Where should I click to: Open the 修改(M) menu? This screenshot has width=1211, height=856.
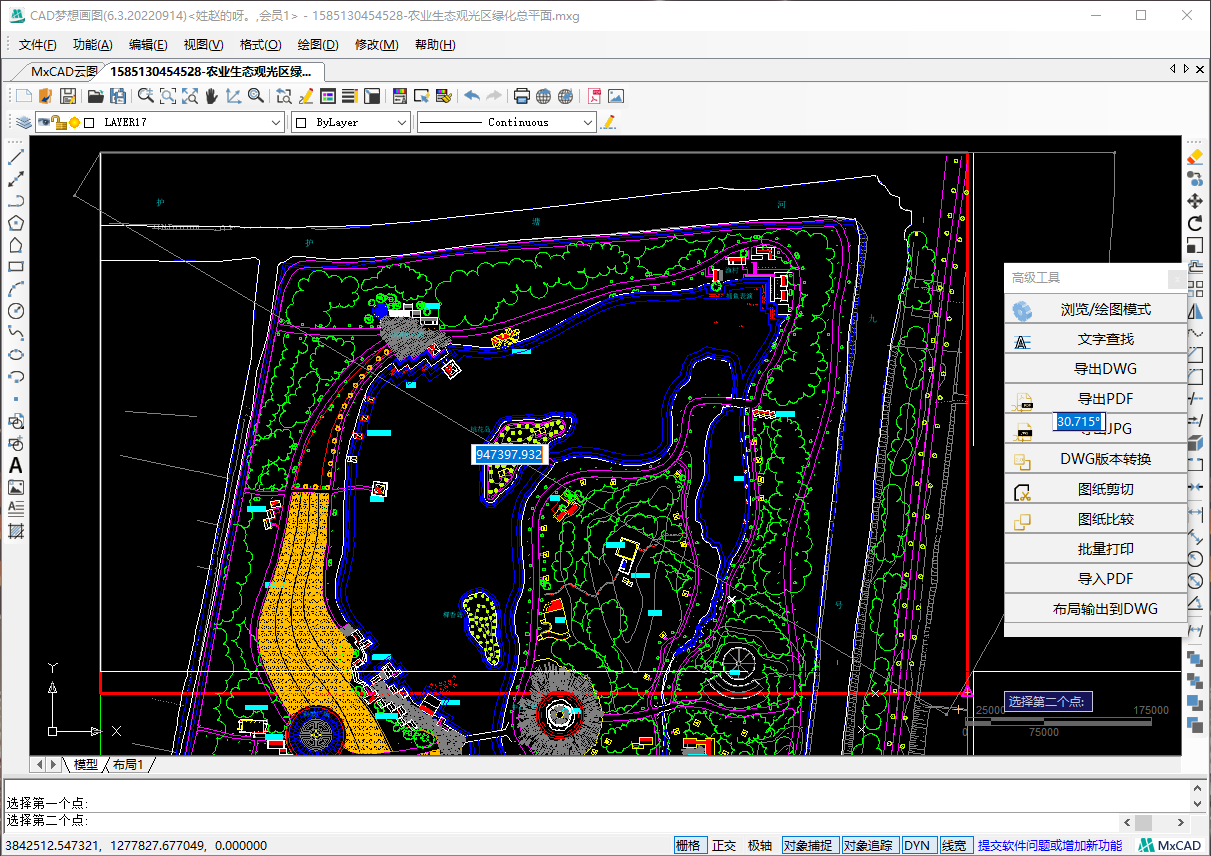coord(376,45)
